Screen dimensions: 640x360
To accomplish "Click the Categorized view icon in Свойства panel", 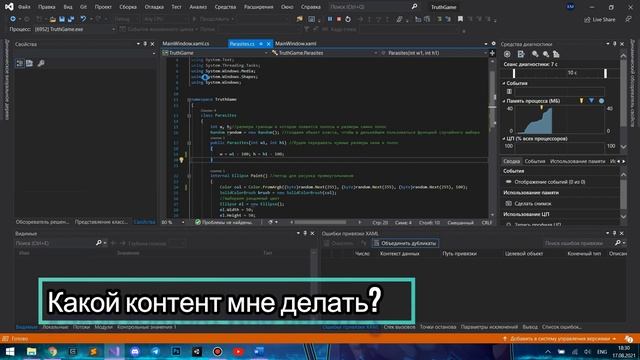I will (x=20, y=63).
